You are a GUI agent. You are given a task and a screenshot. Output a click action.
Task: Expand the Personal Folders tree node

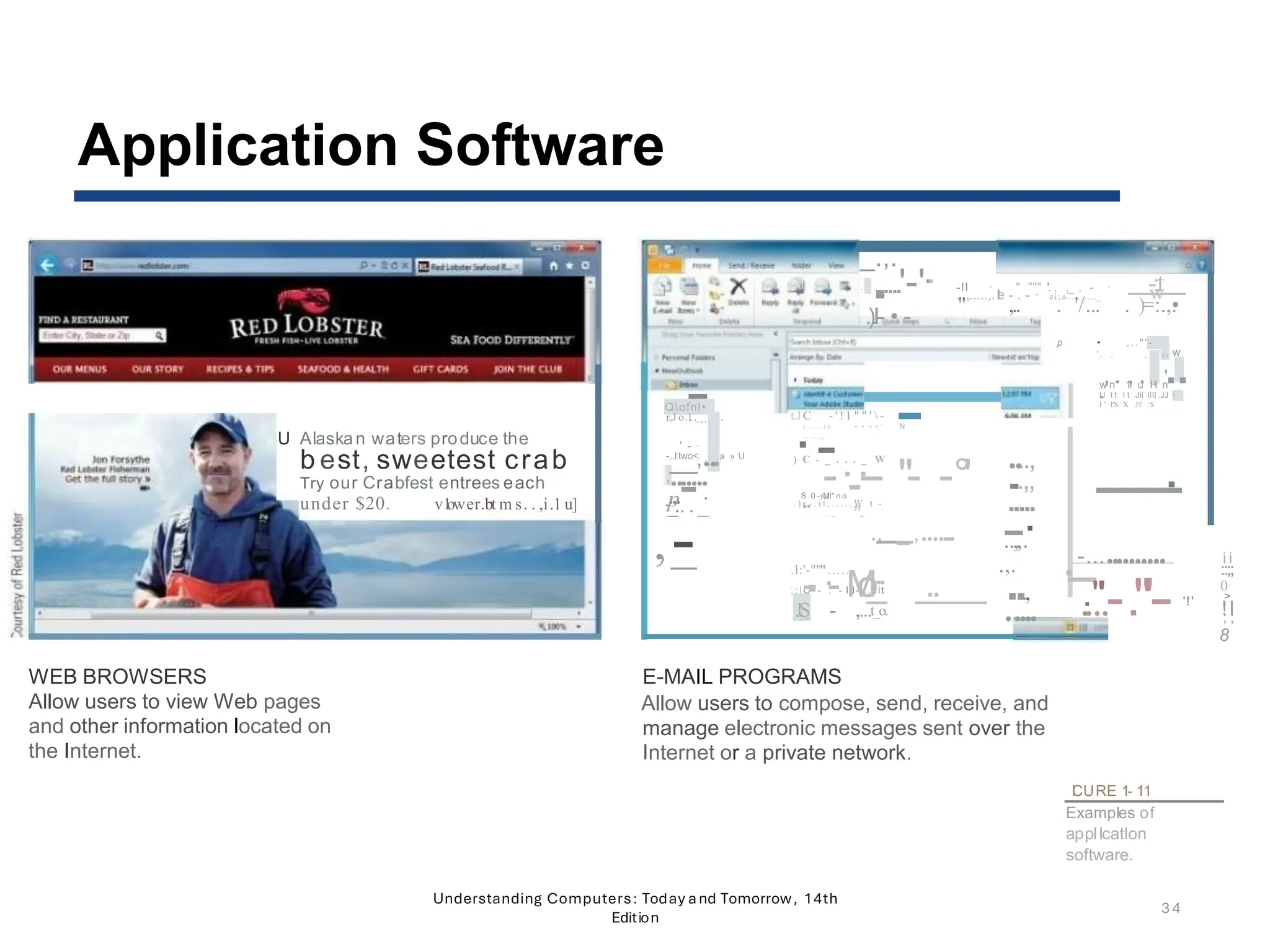pyautogui.click(x=657, y=358)
